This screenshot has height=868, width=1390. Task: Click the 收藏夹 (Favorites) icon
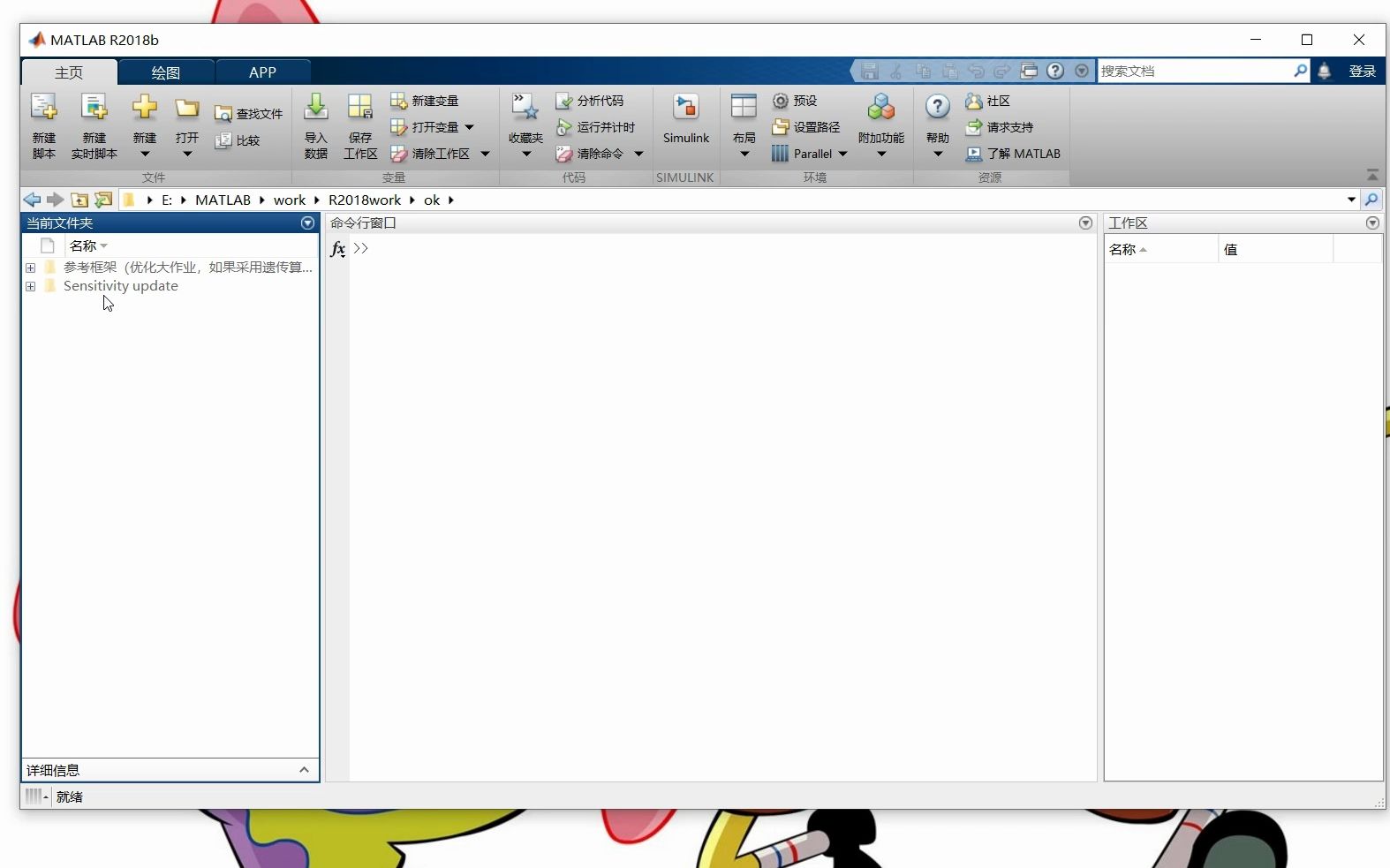525,108
